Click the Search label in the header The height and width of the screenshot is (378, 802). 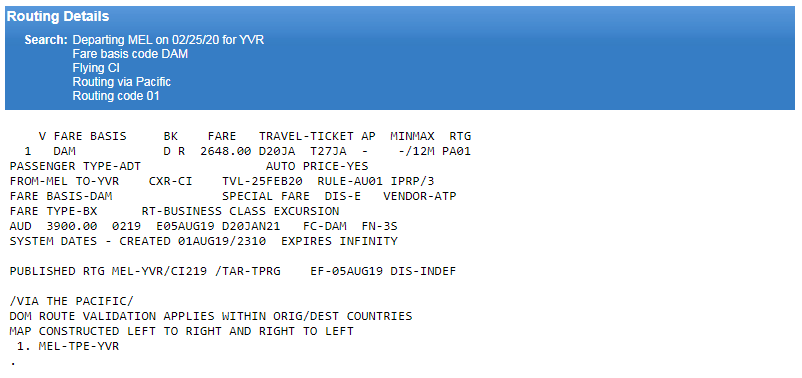tap(46, 40)
